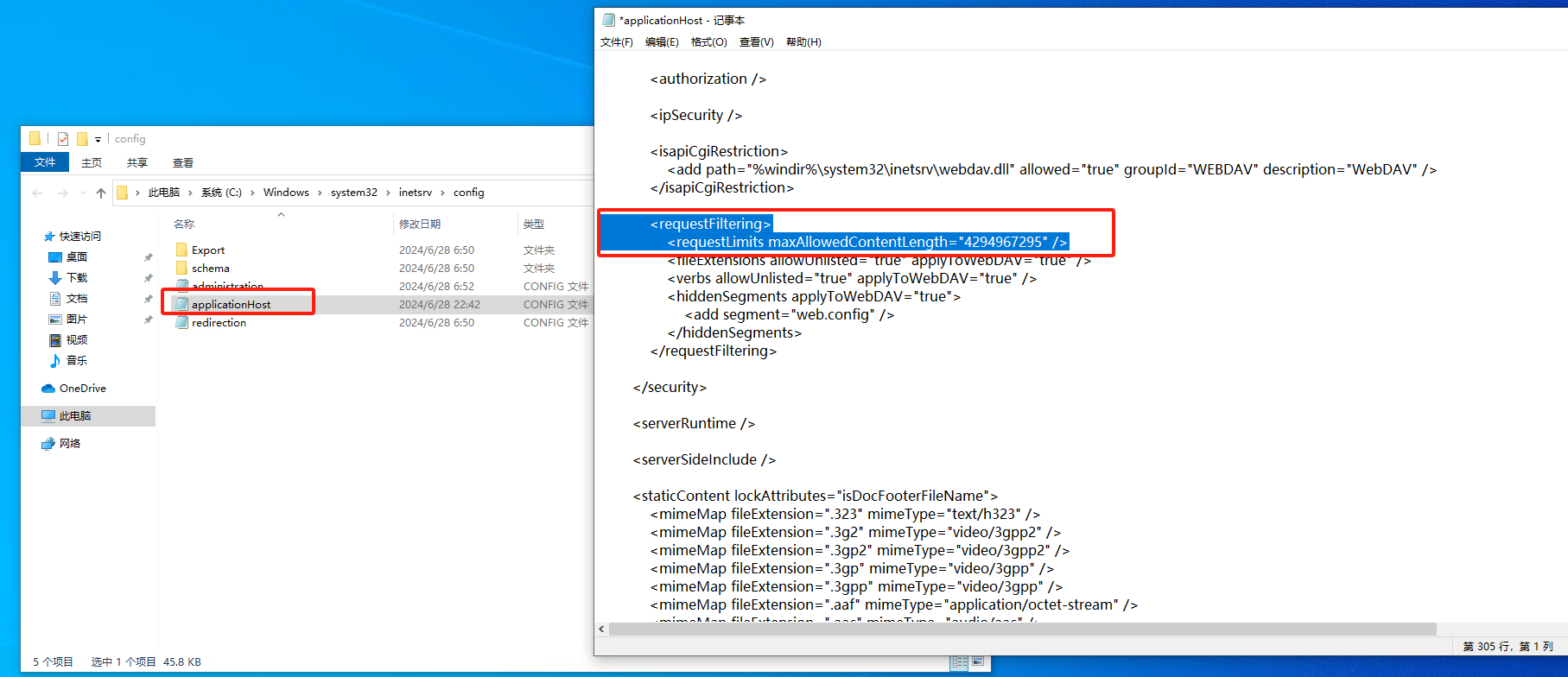Click the folder icon in the address bar
The width and height of the screenshot is (1568, 677).
(x=122, y=193)
